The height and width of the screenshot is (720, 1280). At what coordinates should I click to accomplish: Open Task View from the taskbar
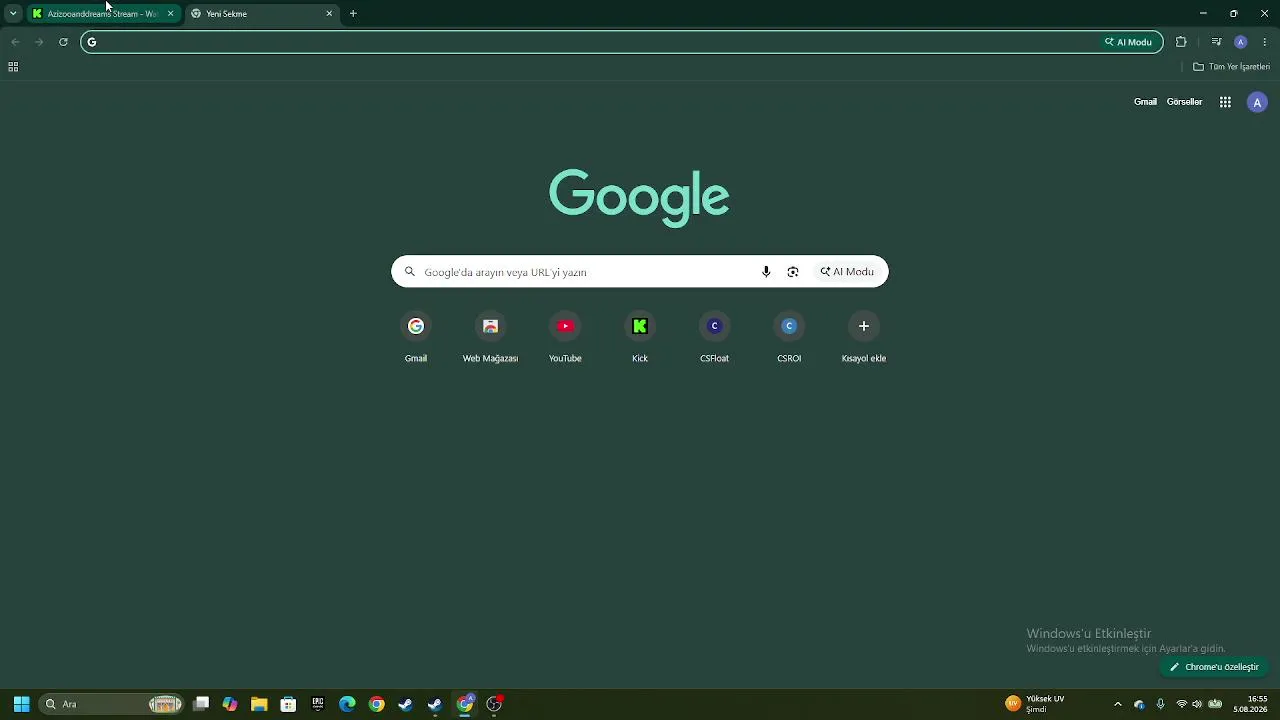(201, 704)
